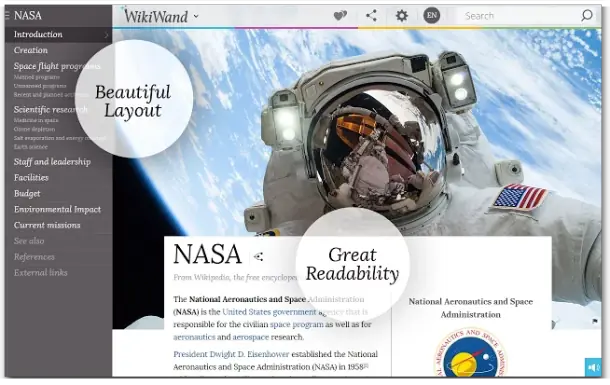Image resolution: width=610 pixels, height=385 pixels.
Task: Toggle sidebar menu icon beside NASA title
Action: [7, 15]
